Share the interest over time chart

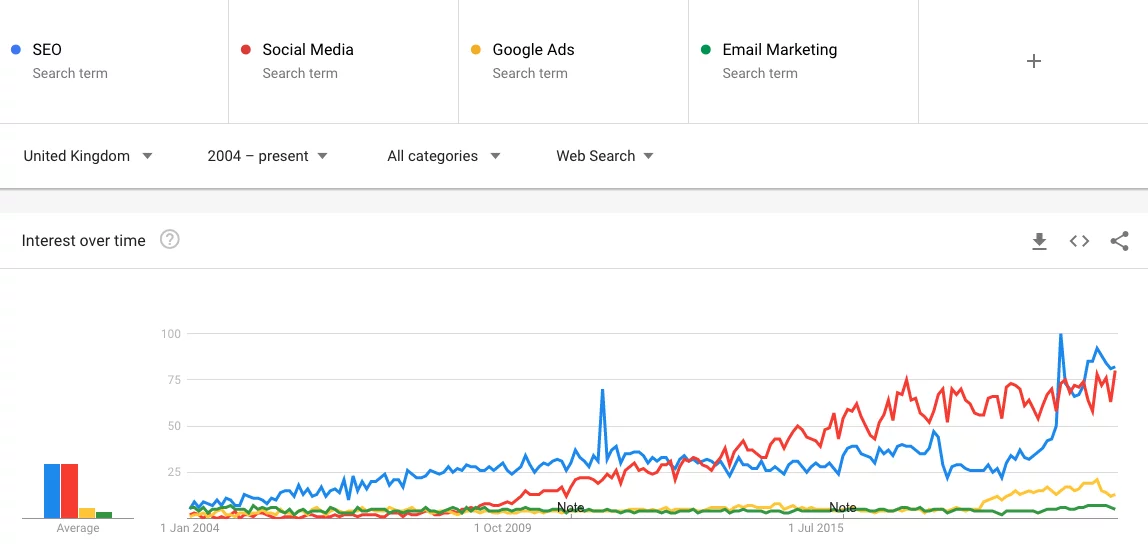point(1119,241)
